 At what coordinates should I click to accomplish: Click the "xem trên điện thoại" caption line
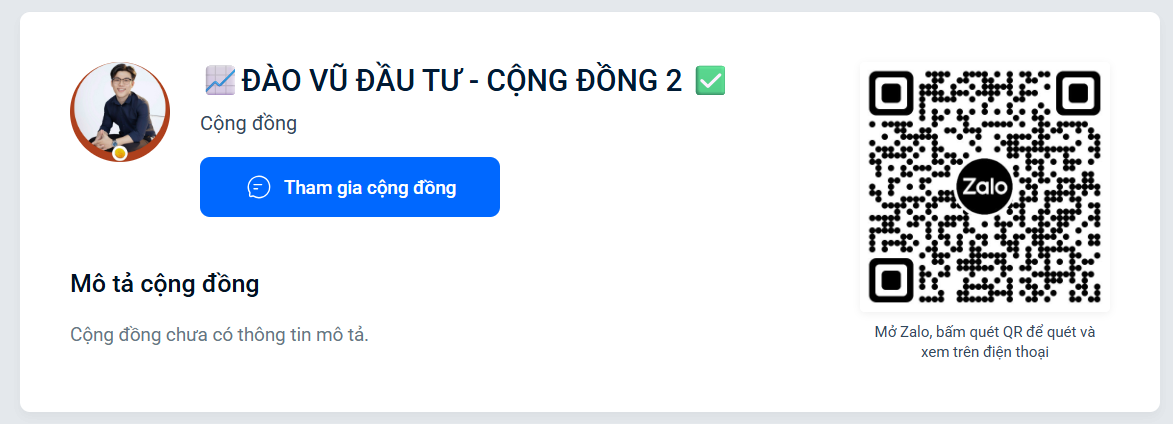pos(984,352)
